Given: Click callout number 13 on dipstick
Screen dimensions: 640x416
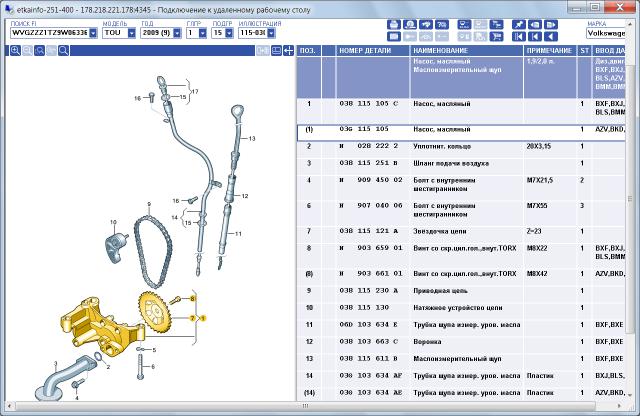Looking at the screenshot, I should coord(252,139).
